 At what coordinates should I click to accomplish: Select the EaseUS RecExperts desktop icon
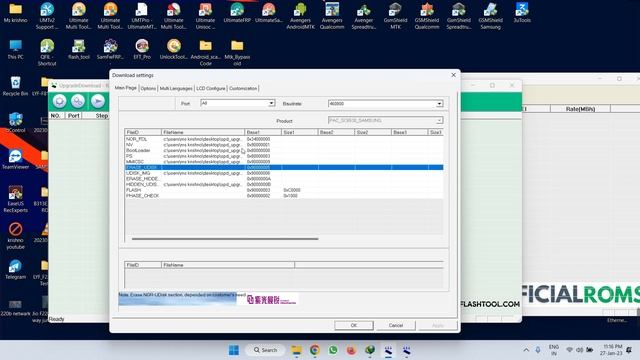tap(16, 199)
